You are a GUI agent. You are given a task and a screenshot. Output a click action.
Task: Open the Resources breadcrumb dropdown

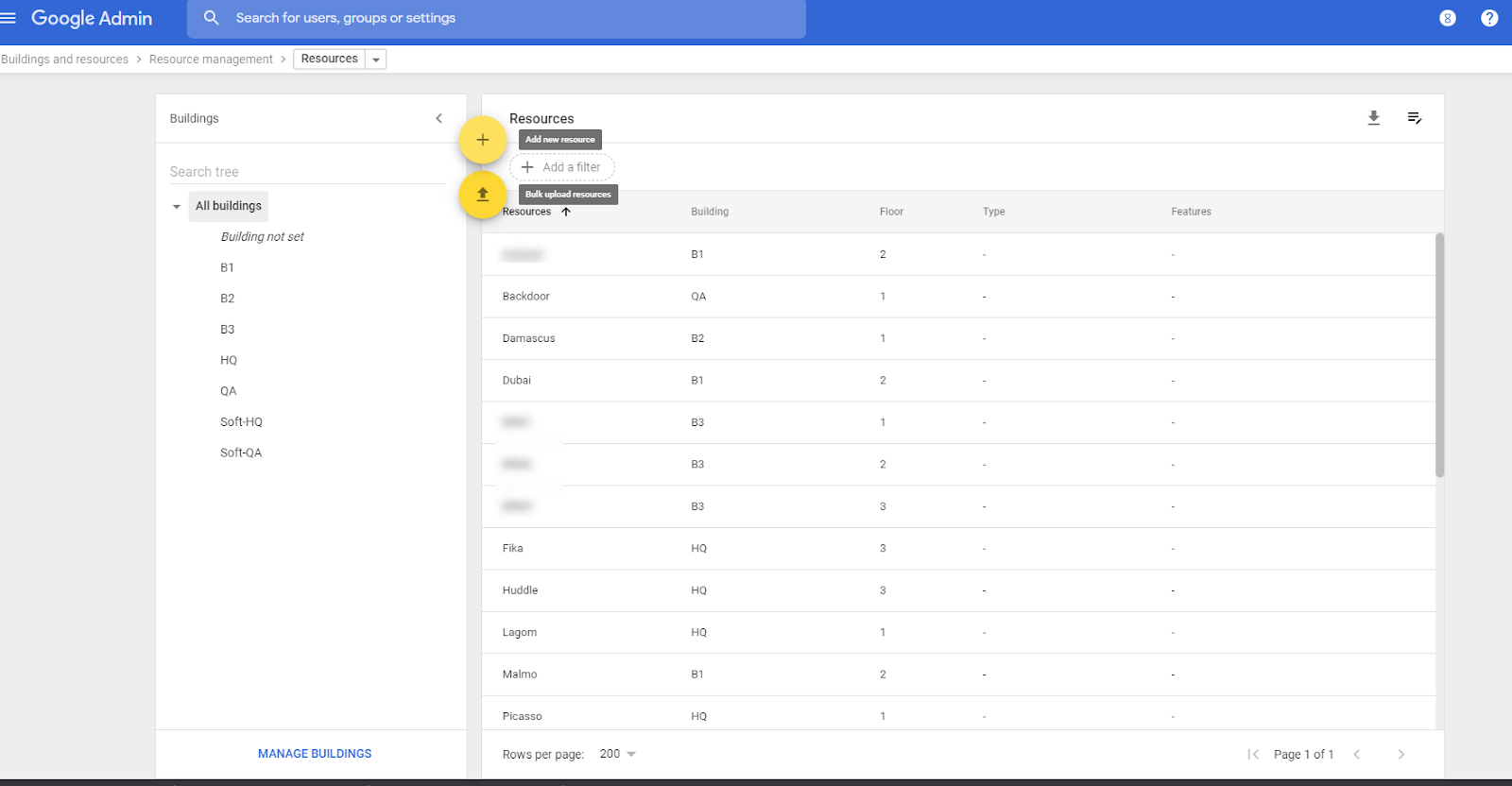click(x=376, y=60)
